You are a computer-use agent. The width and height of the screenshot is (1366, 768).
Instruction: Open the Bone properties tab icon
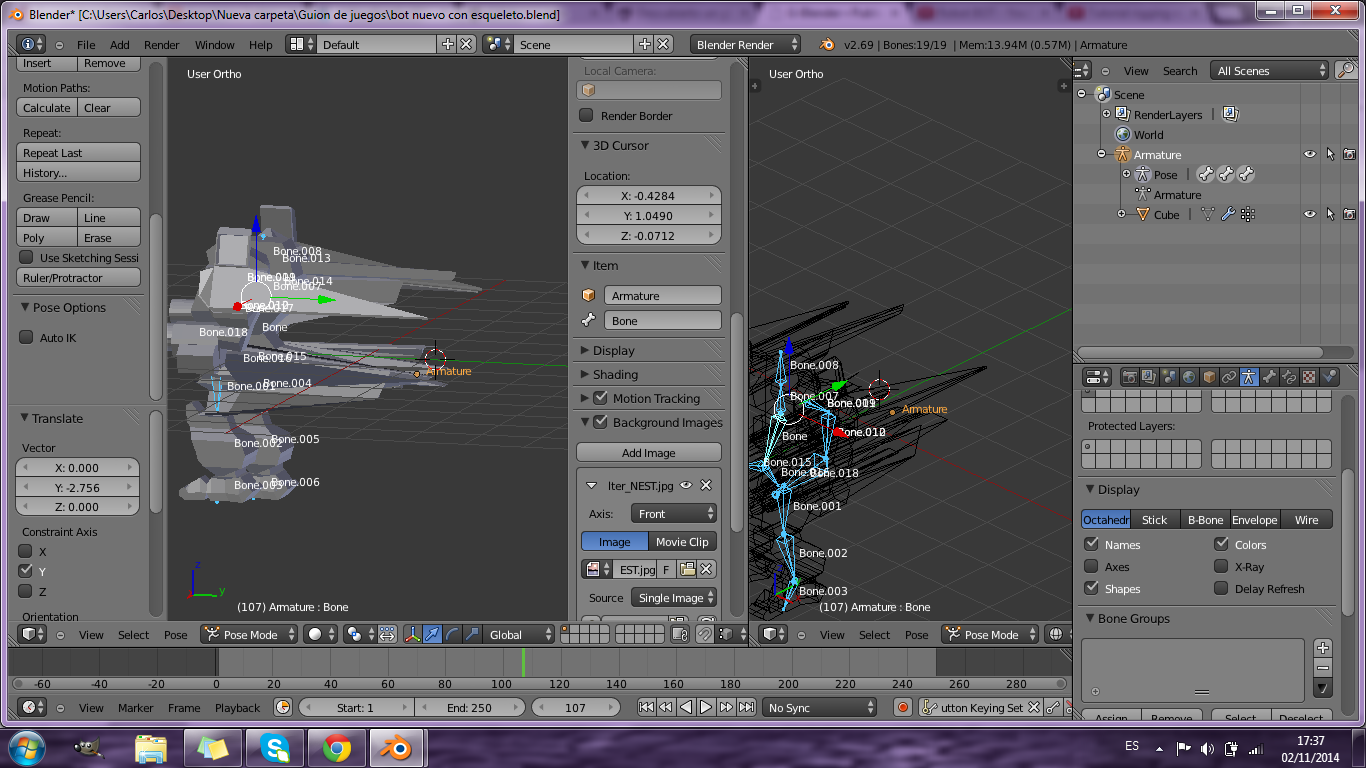point(1269,377)
